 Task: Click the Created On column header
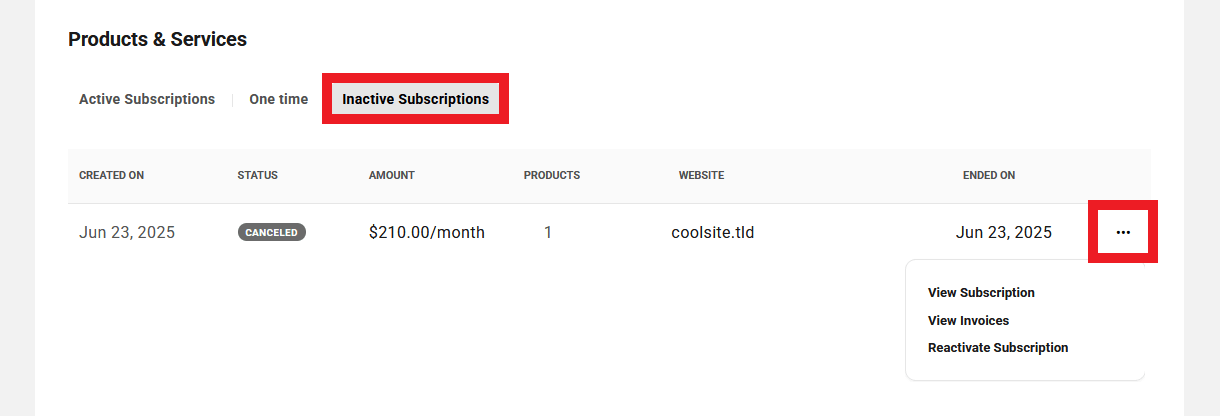pos(111,175)
